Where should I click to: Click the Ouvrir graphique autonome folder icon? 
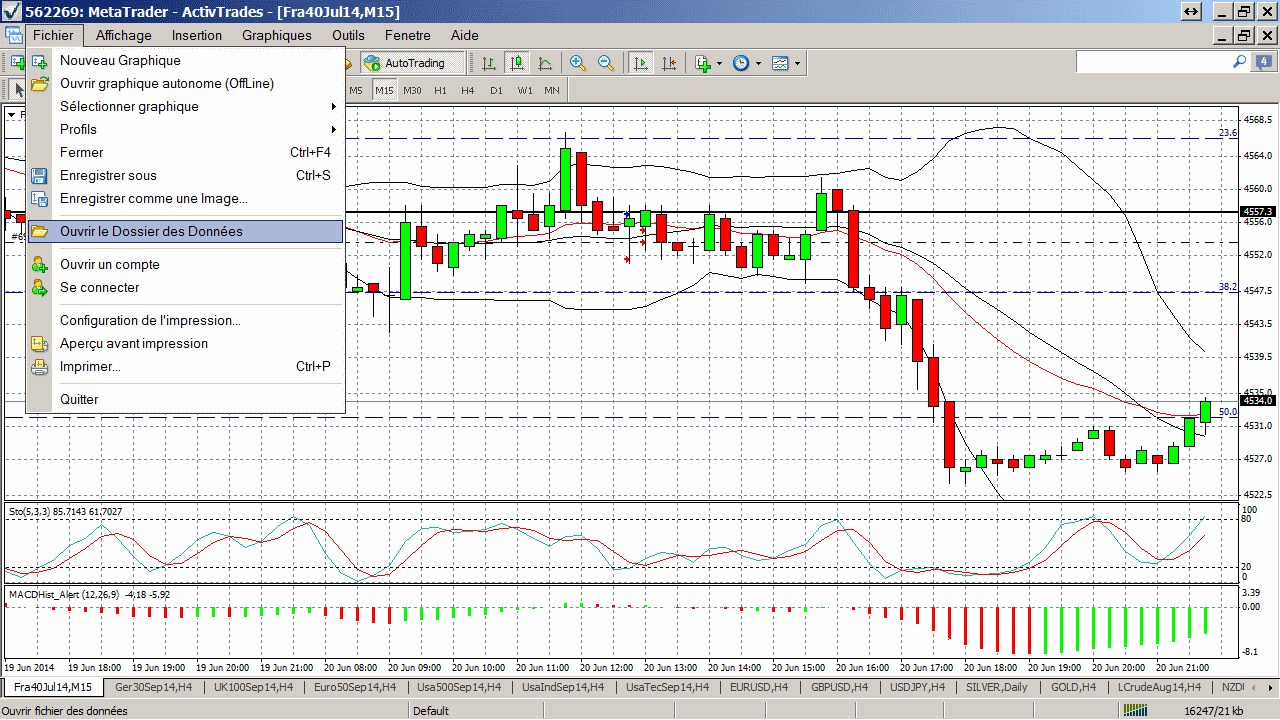[x=40, y=84]
